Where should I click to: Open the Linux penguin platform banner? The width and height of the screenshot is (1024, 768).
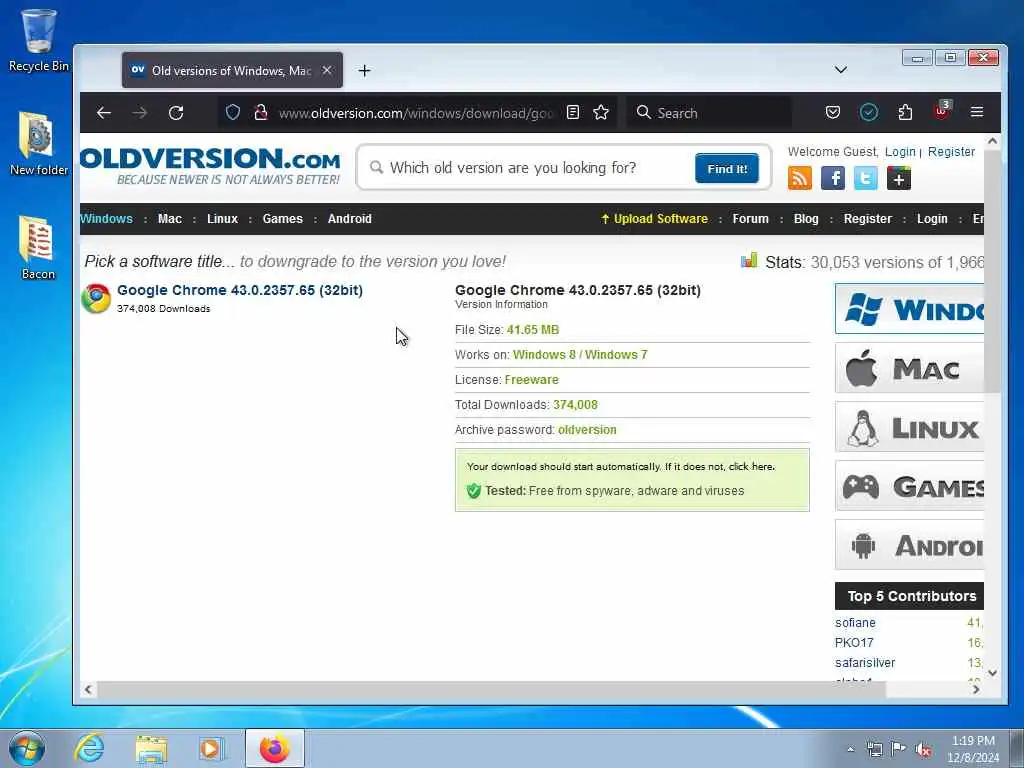pyautogui.click(x=909, y=427)
